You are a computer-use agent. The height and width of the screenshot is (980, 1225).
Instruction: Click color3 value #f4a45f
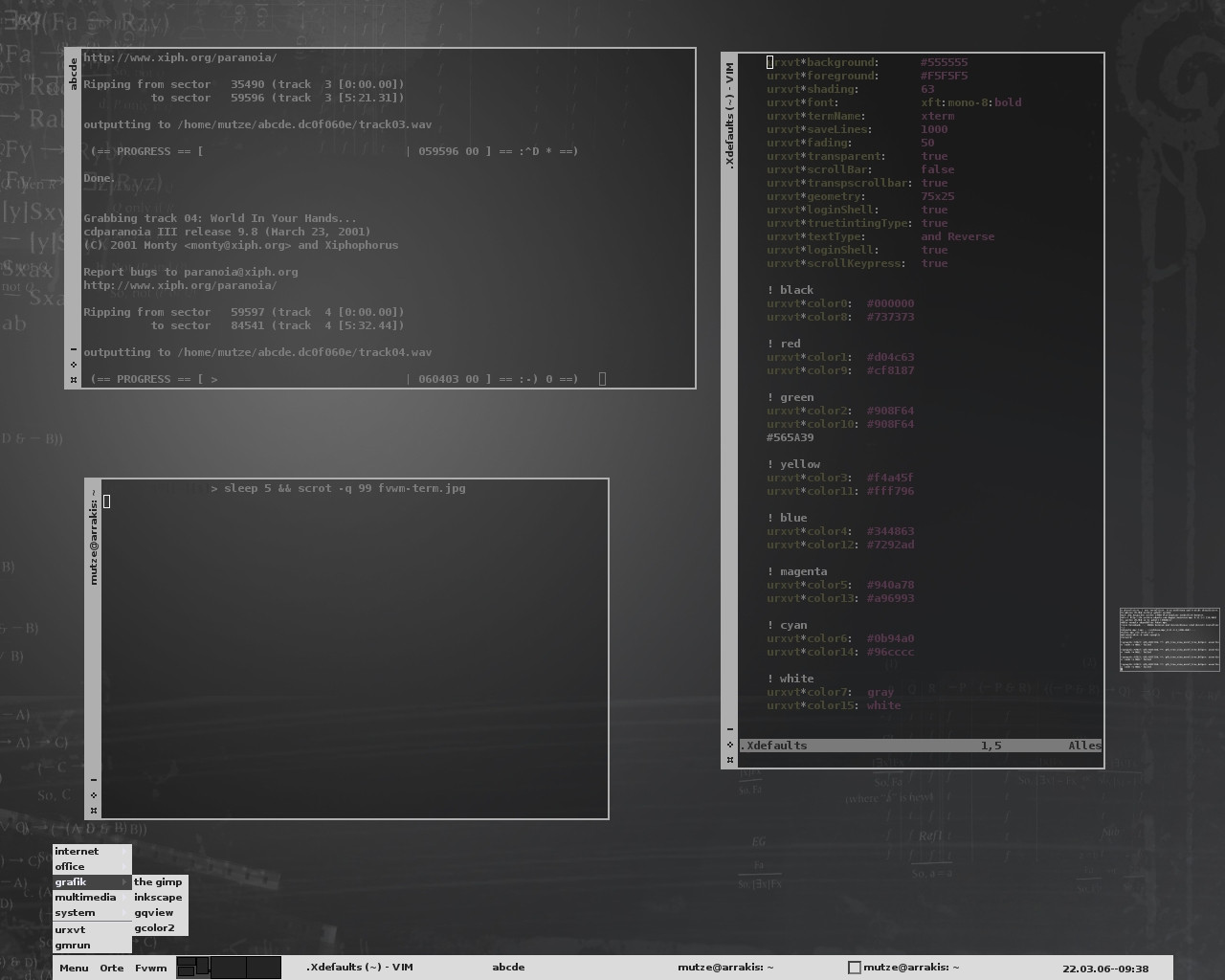890,478
